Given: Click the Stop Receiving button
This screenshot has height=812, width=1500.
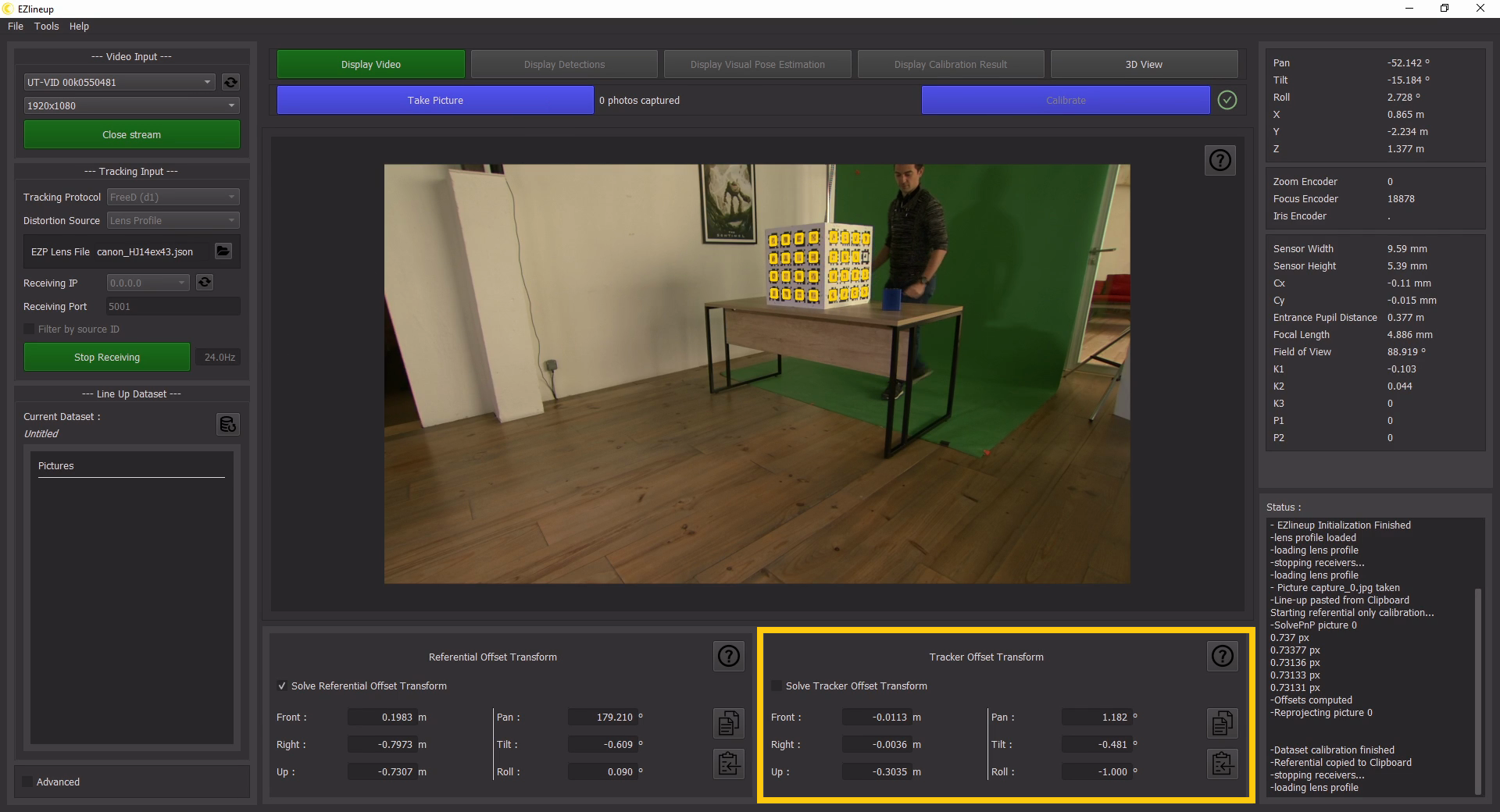Looking at the screenshot, I should pos(107,357).
